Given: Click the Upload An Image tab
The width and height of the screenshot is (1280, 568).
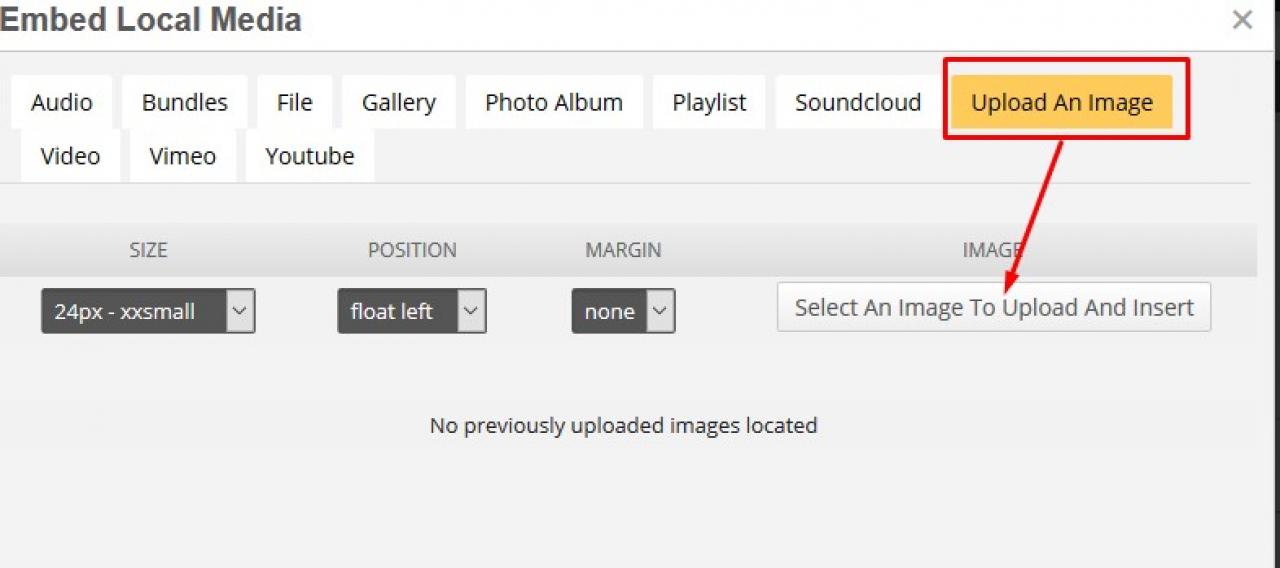Looking at the screenshot, I should coord(1062,102).
